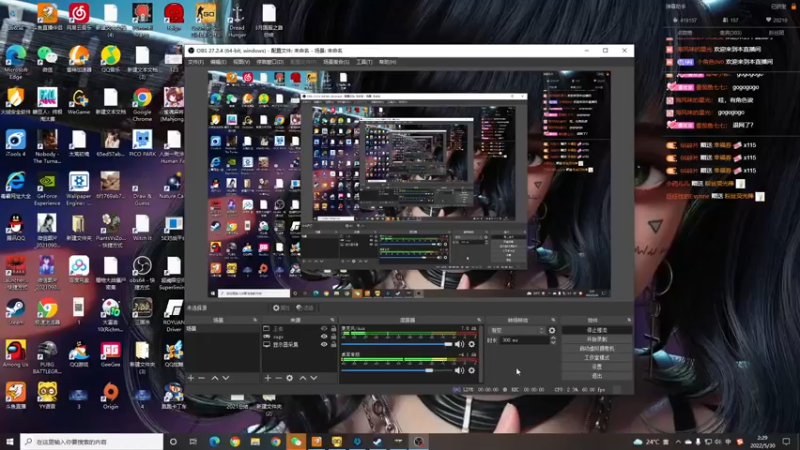800x450 pixels.
Task: Open the Fall Guys desktop icon
Action: [x=47, y=105]
